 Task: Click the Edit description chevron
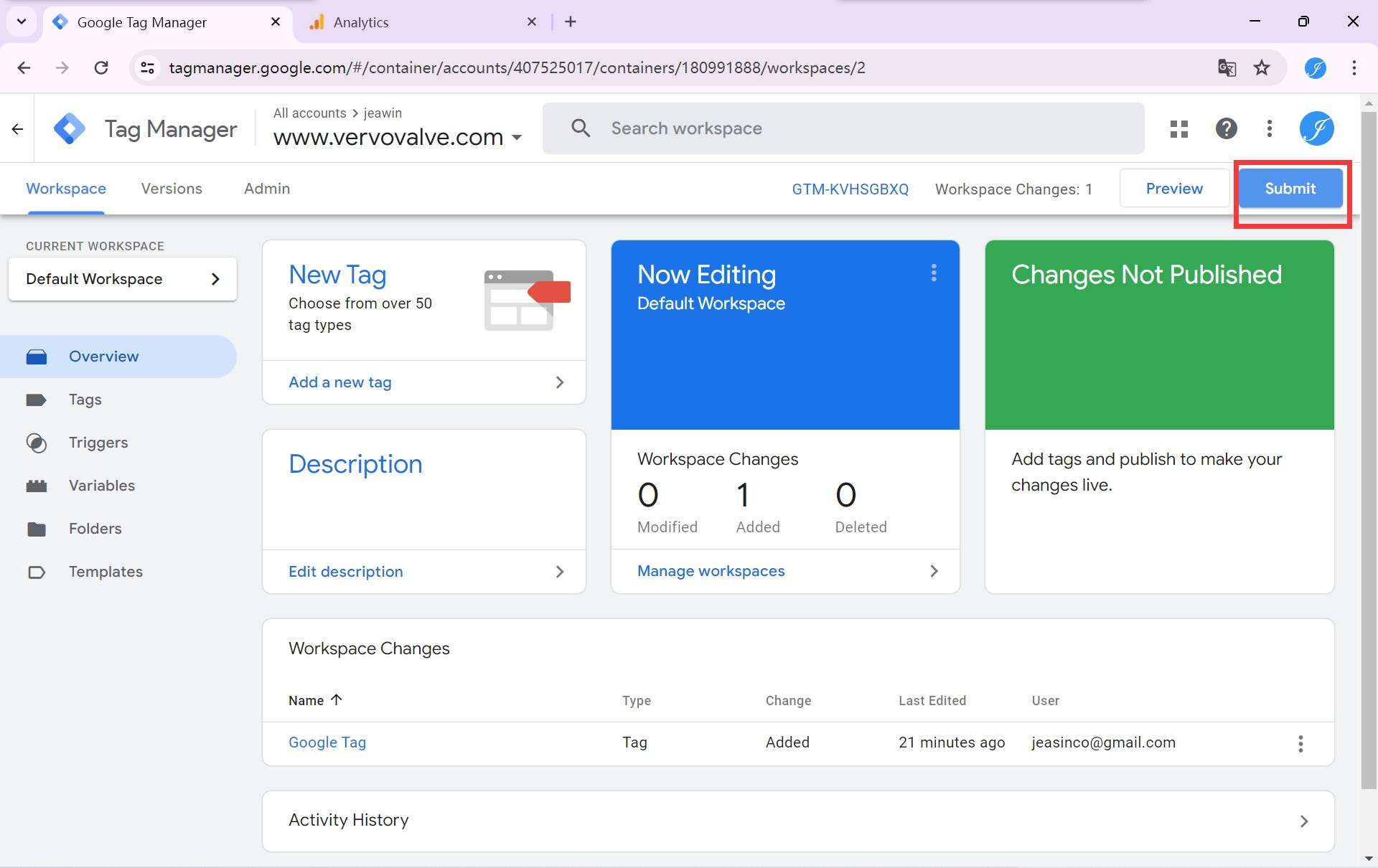coord(560,572)
